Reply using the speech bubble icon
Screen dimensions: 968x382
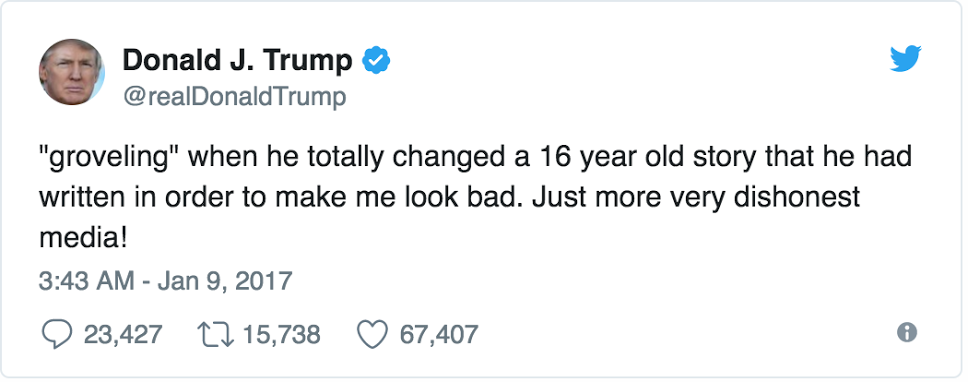[x=56, y=334]
